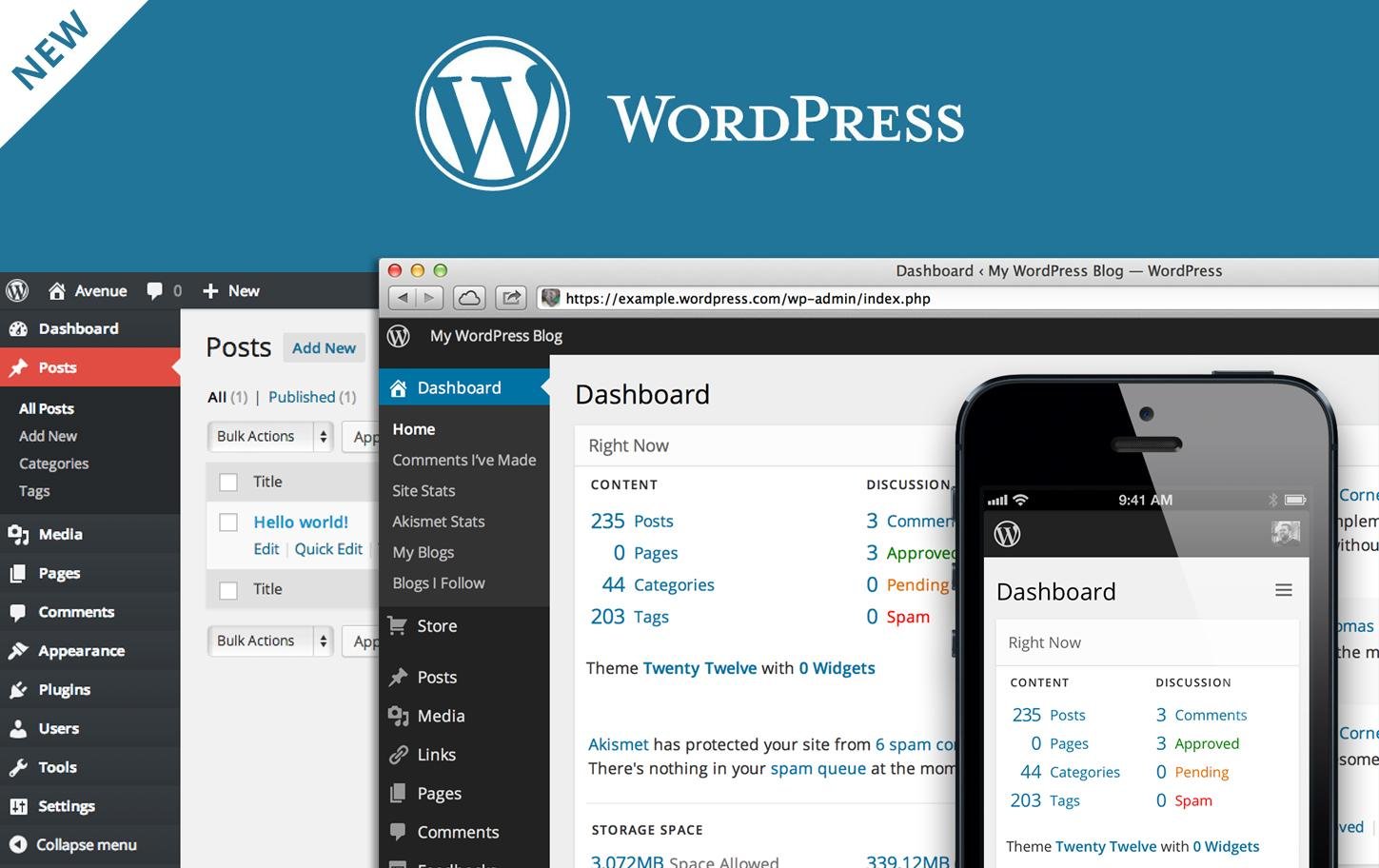
Task: Open the top Bulk Actions dropdown
Action: click(x=270, y=436)
